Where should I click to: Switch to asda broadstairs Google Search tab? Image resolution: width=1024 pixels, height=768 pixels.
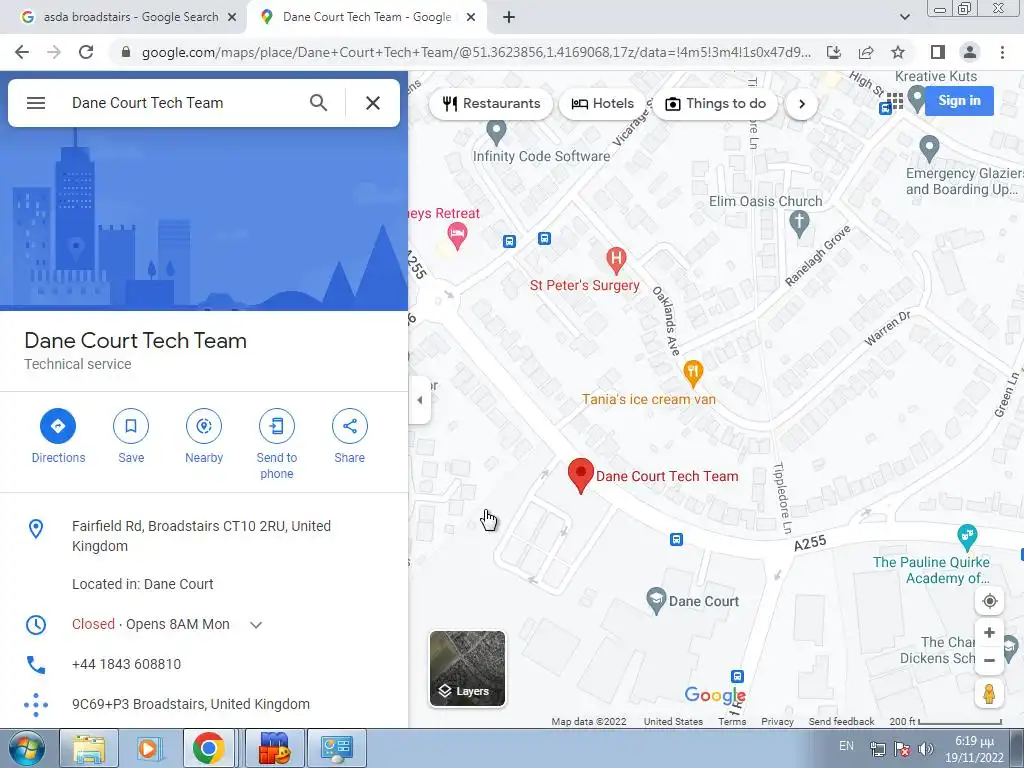(130, 17)
